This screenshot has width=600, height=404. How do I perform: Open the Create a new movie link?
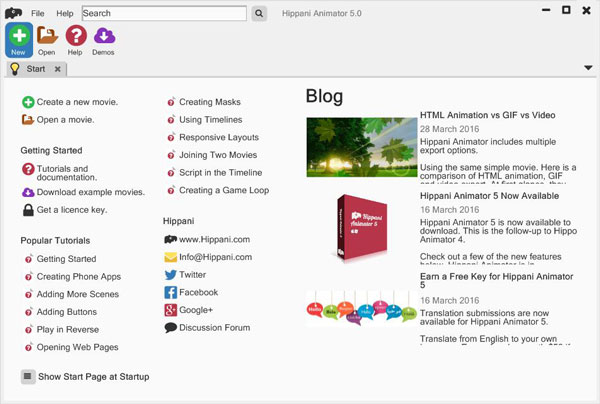coord(77,102)
